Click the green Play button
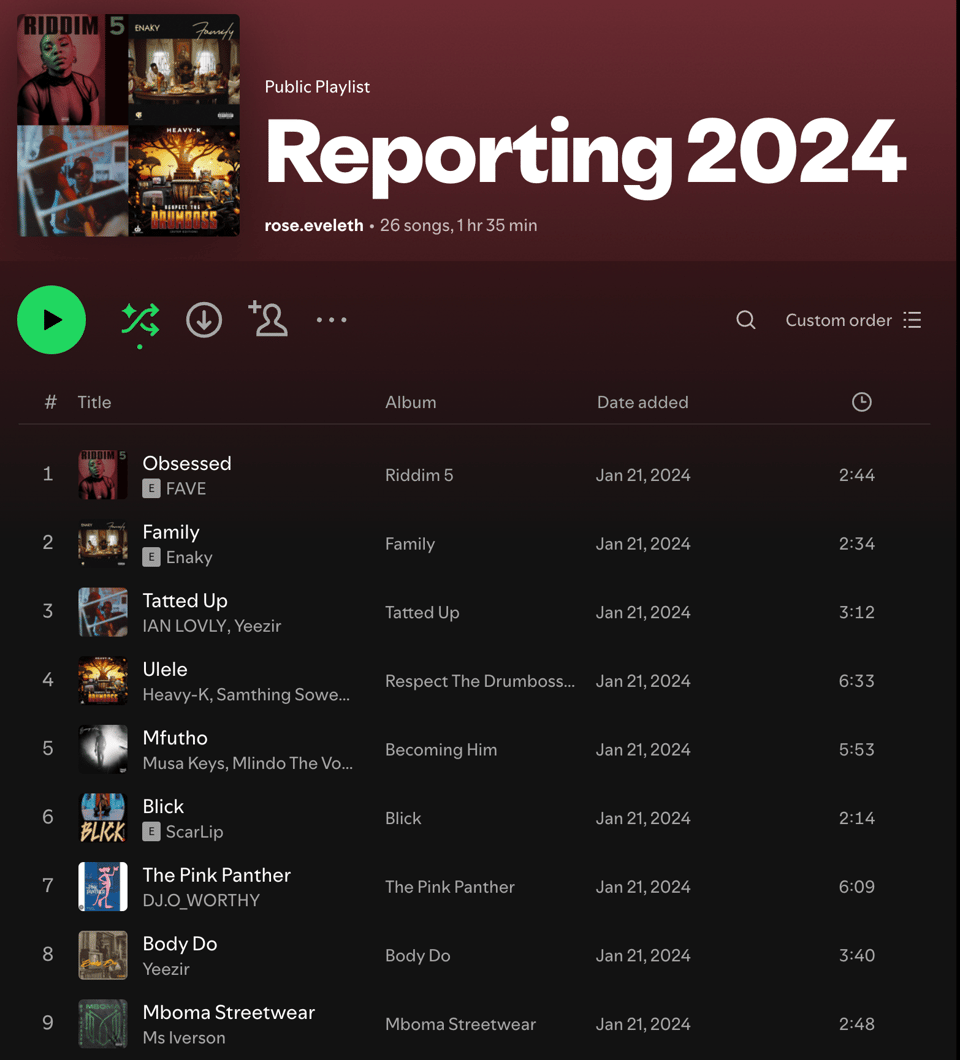 [x=51, y=320]
